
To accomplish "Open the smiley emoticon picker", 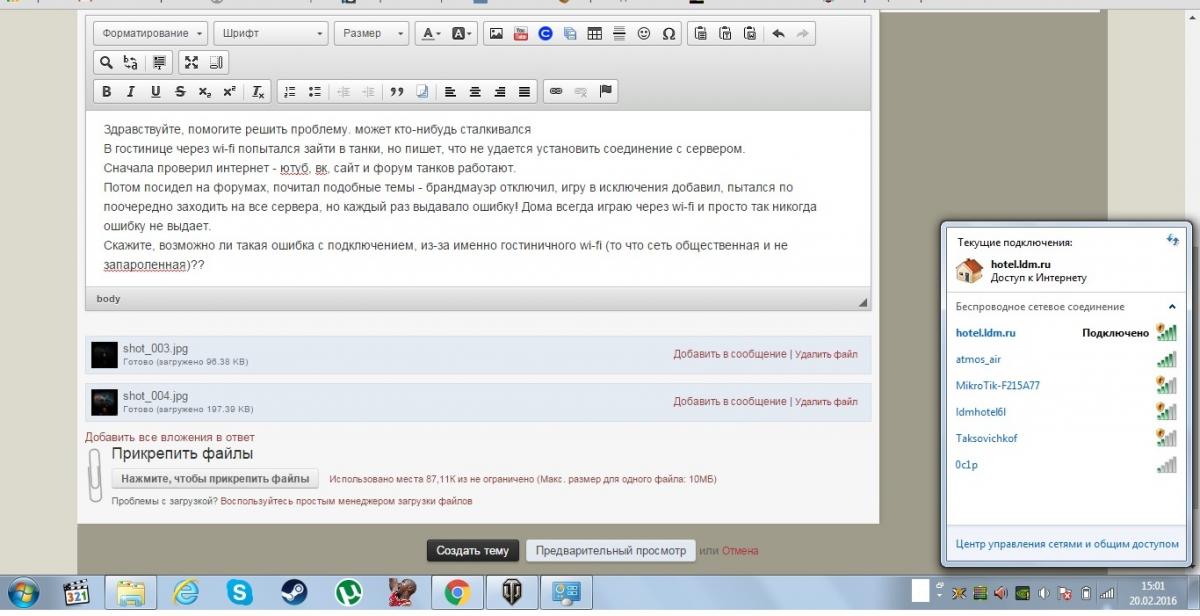I will (x=644, y=33).
